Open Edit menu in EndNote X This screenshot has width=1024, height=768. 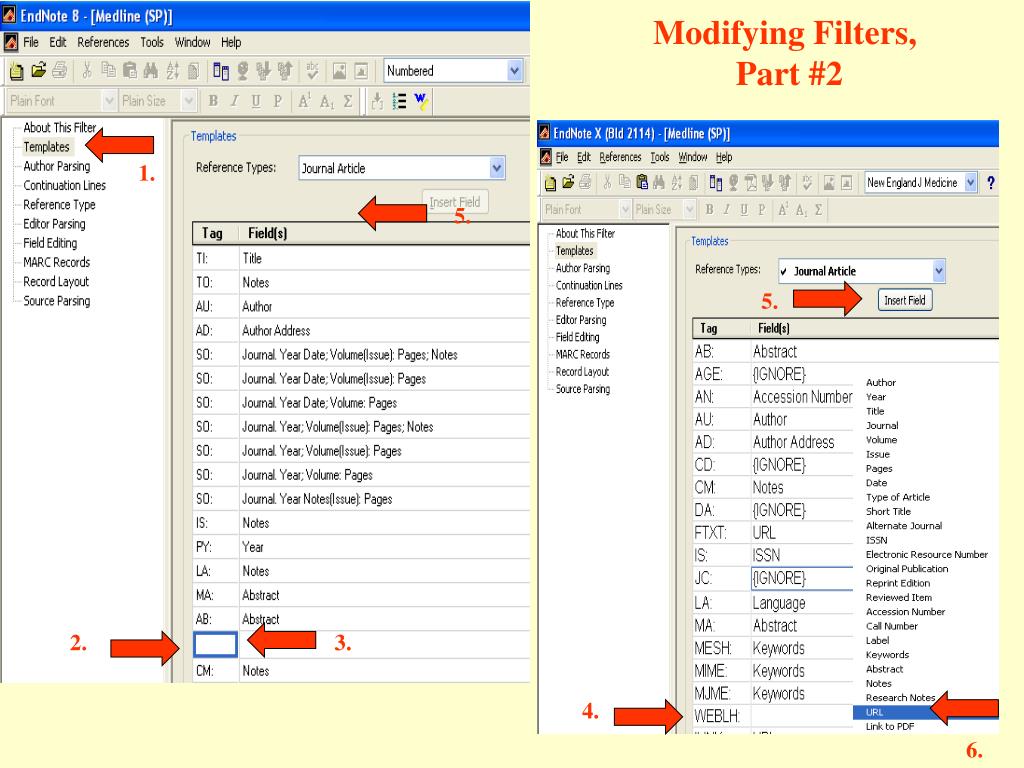click(584, 157)
